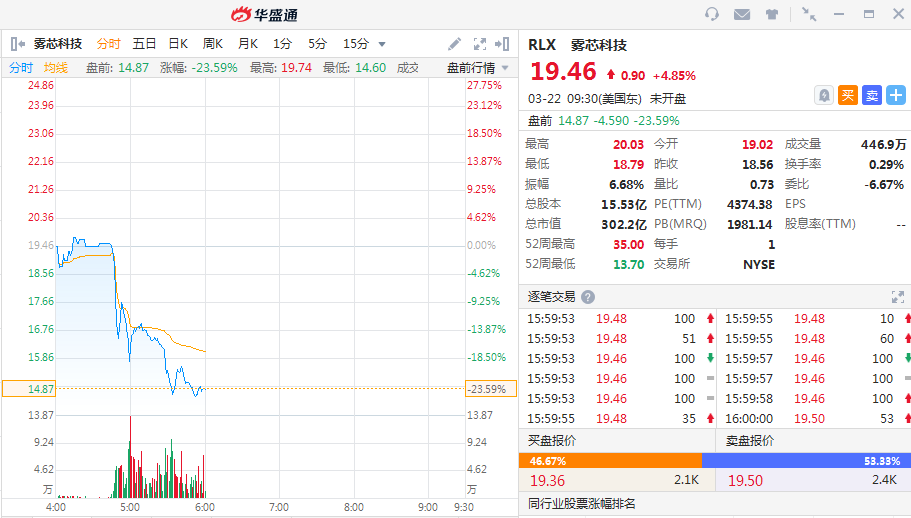This screenshot has height=518, width=911.
Task: Click the blue 53.33% ask bar
Action: [806, 461]
